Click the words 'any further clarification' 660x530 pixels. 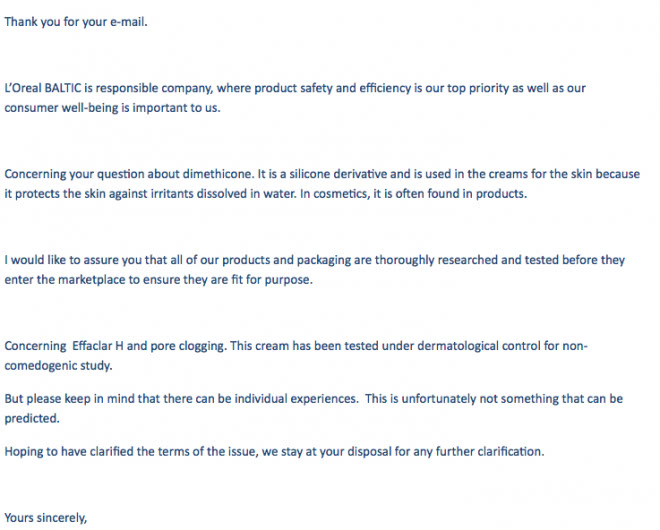[x=479, y=451]
